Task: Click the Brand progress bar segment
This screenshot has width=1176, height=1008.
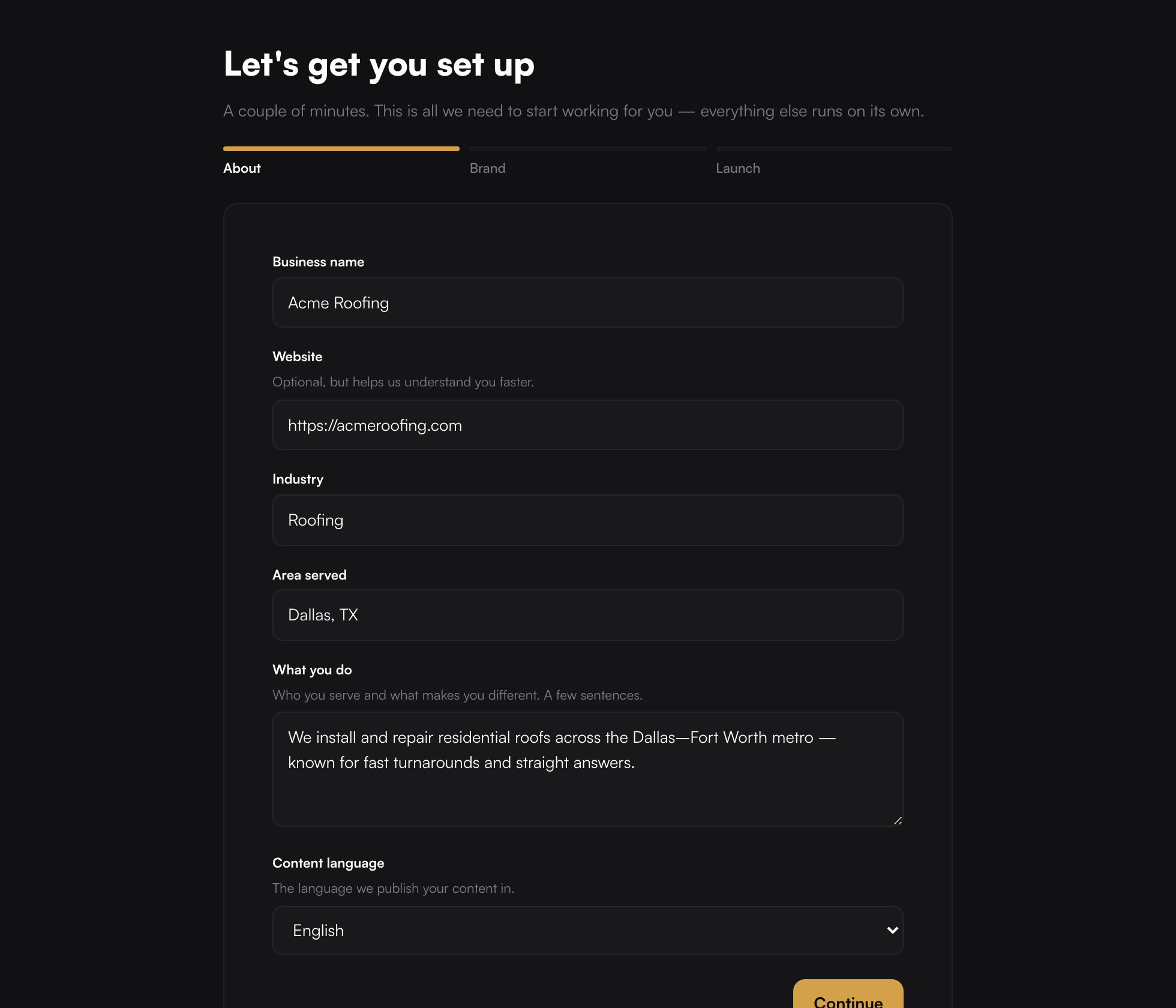Action: pos(587,149)
